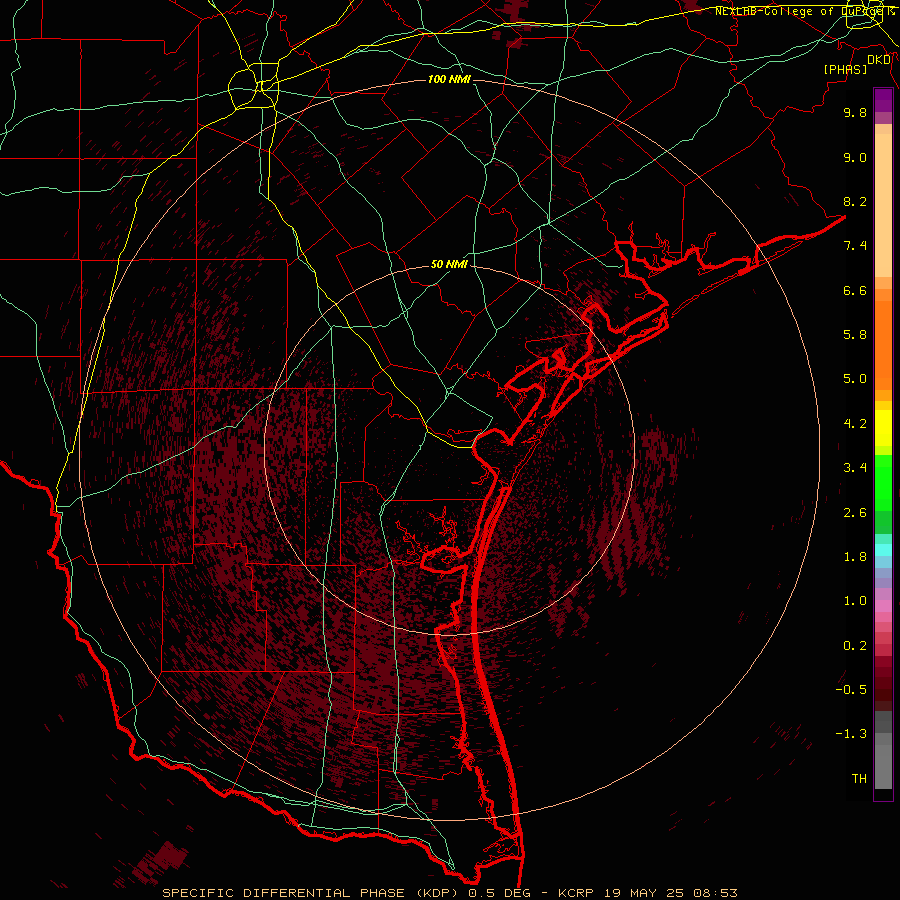
Task: Click the -1.3 legend value
Action: pos(851,734)
